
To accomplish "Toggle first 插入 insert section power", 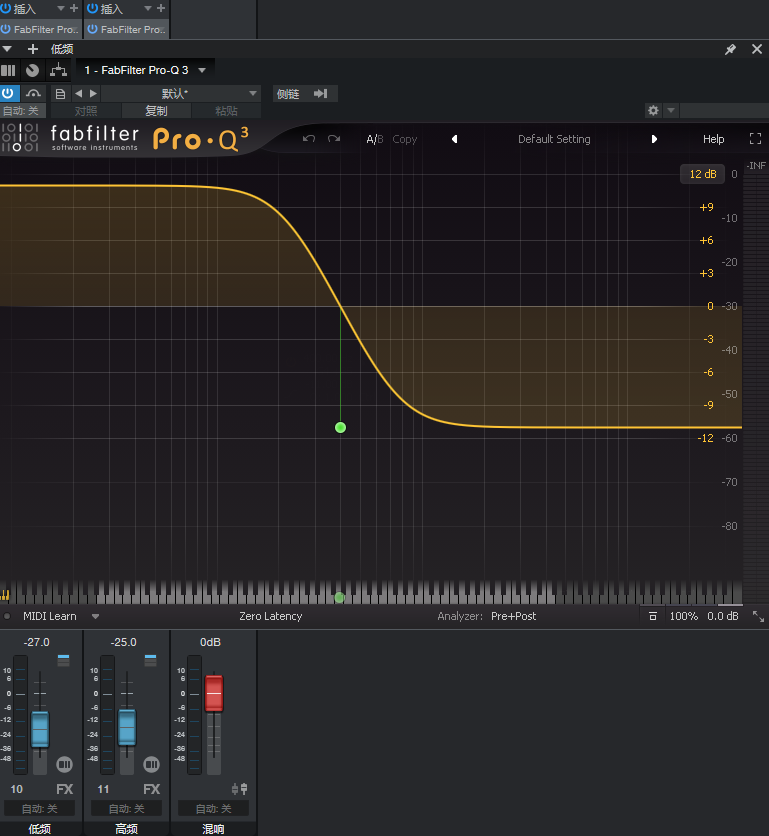I will click(5, 9).
